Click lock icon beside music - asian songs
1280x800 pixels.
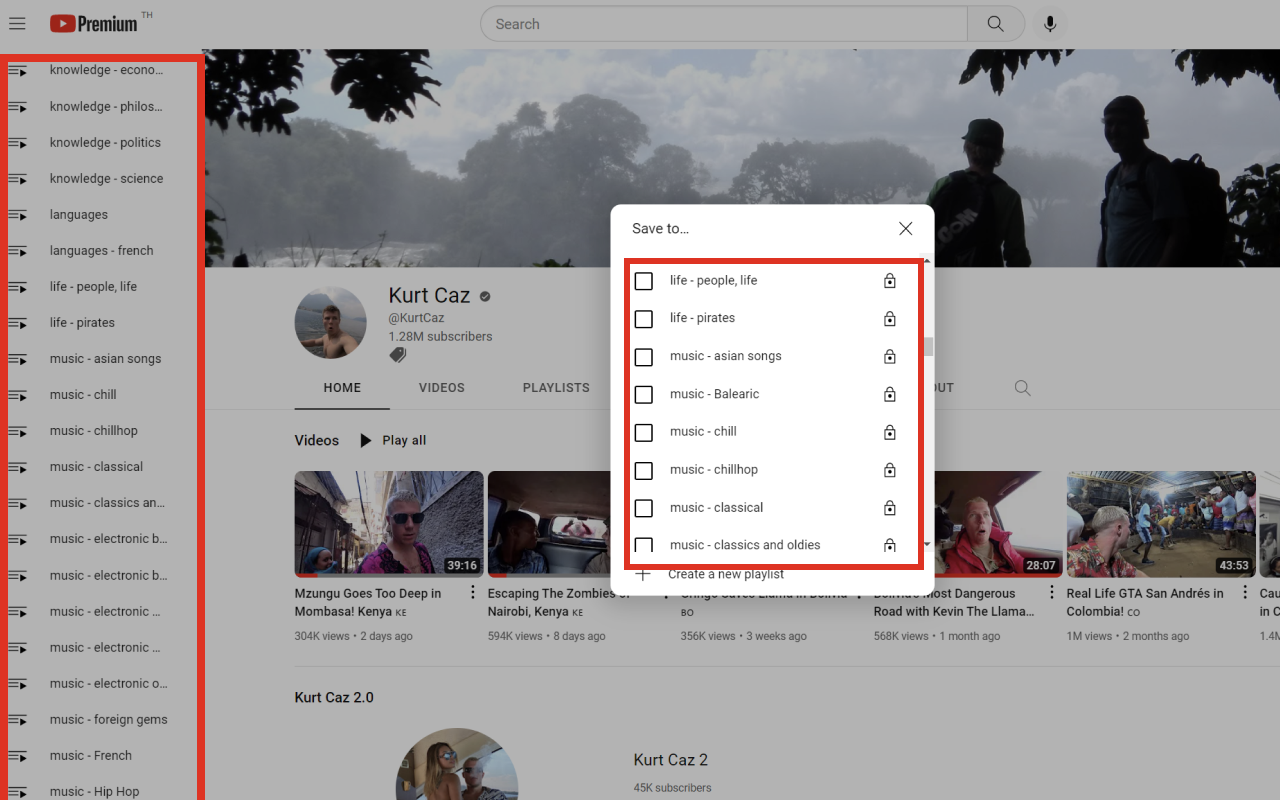point(890,357)
